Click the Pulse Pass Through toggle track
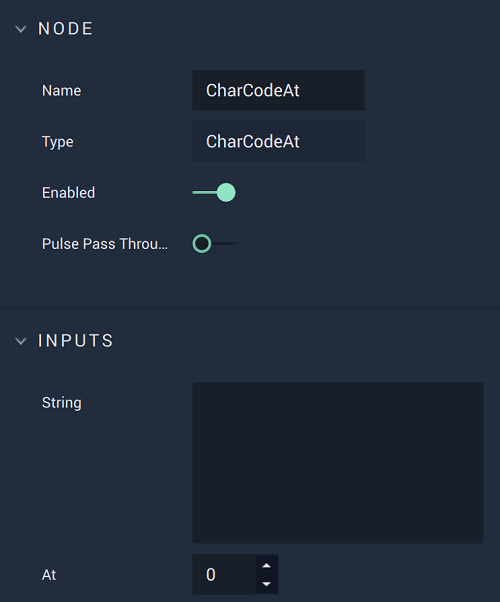 [223, 243]
